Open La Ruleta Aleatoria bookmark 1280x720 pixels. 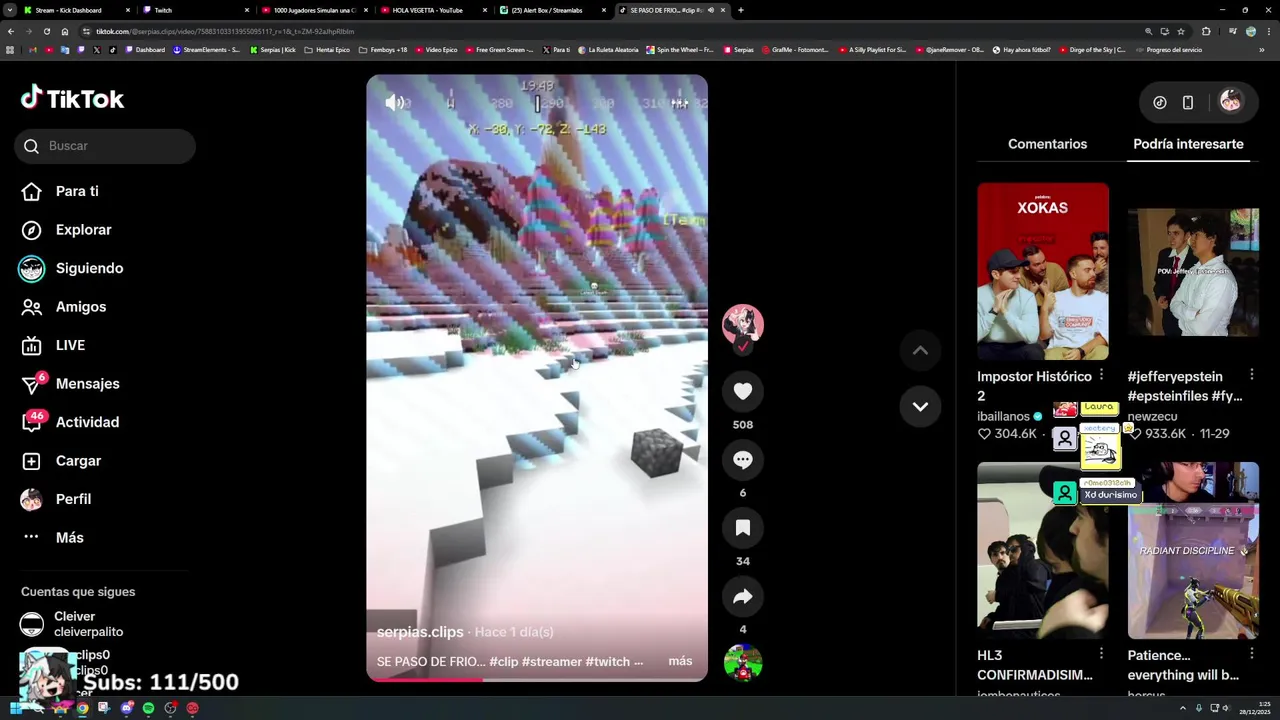click(609, 49)
